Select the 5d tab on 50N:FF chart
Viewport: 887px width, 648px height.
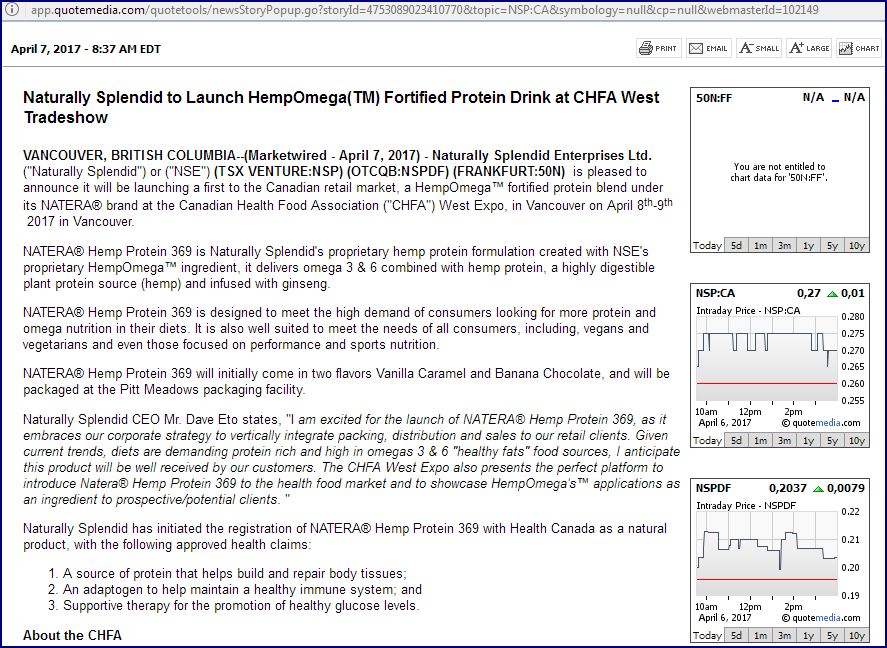click(736, 246)
